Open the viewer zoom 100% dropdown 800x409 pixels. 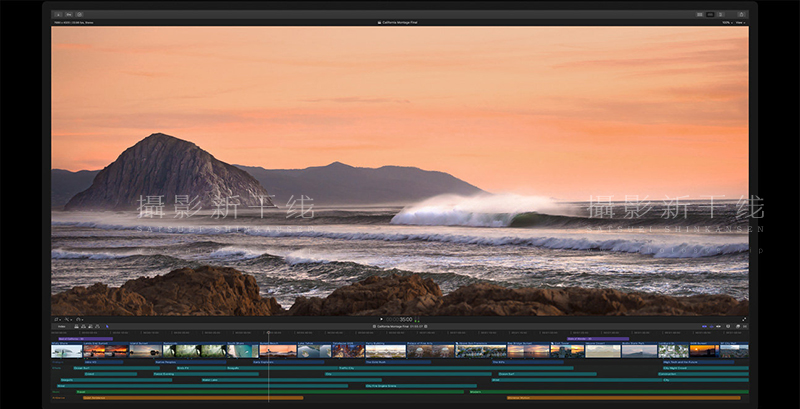[x=728, y=22]
